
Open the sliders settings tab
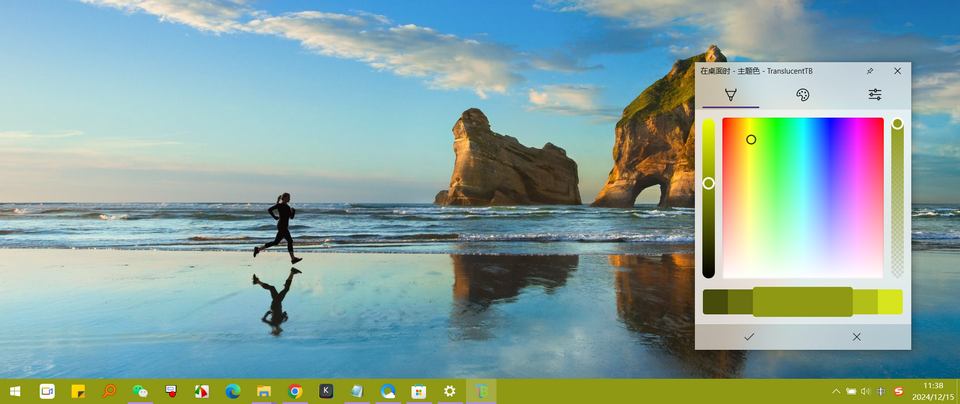(875, 94)
